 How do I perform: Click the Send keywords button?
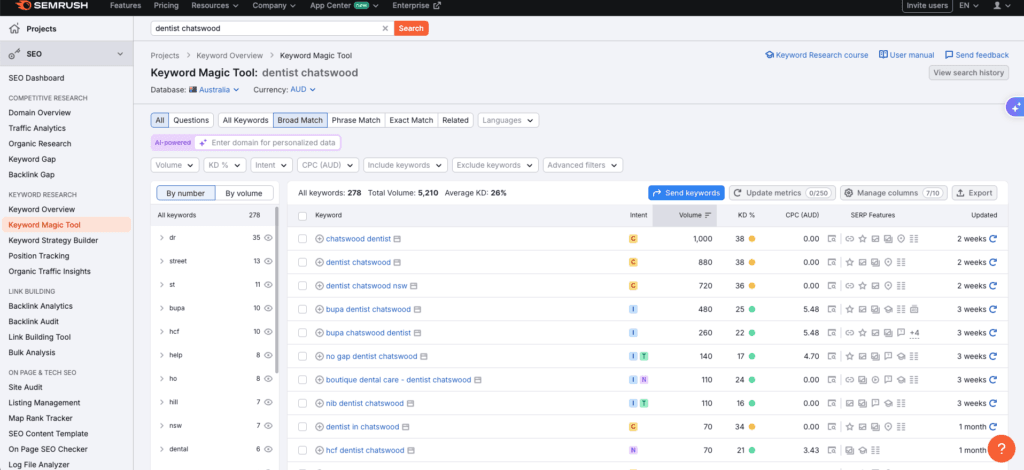pyautogui.click(x=686, y=193)
